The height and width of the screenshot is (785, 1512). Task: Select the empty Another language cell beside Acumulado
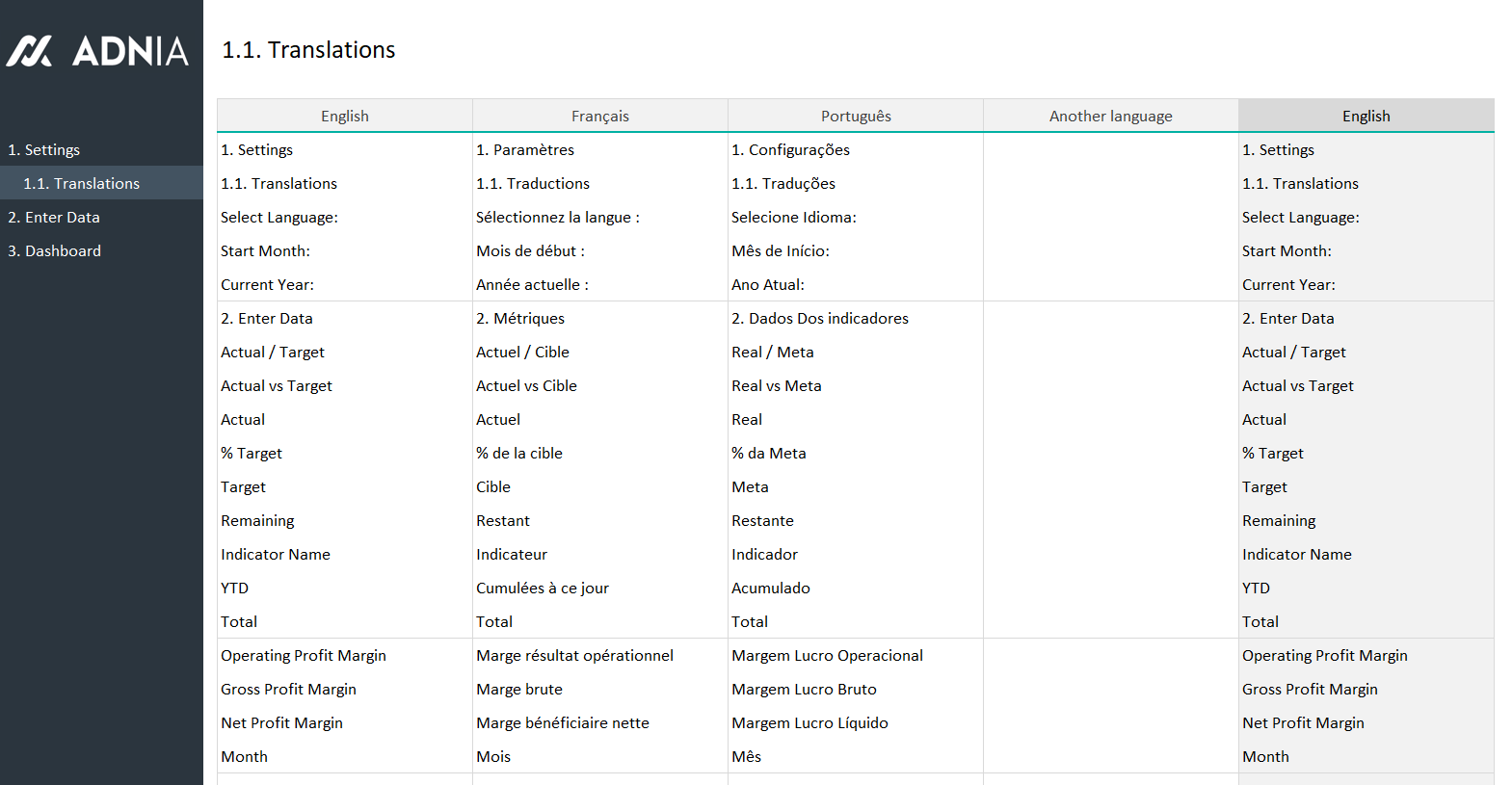pyautogui.click(x=1110, y=589)
